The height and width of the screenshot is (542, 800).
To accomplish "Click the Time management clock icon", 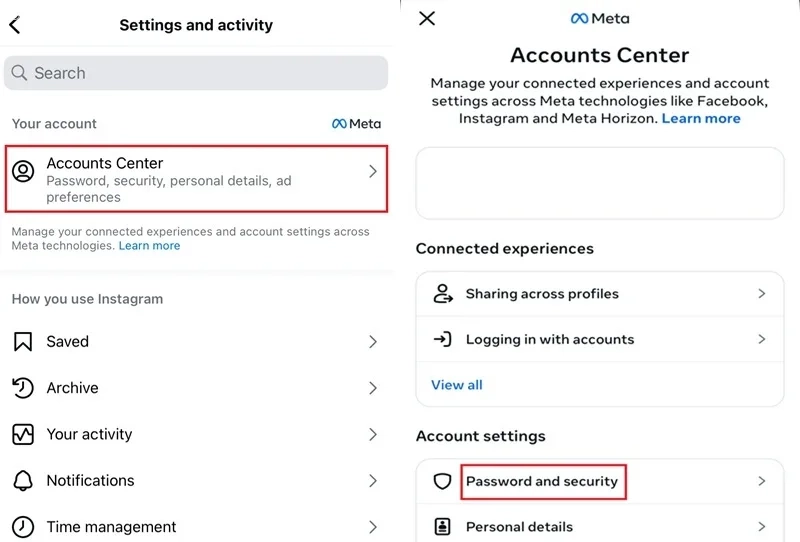I will (x=23, y=527).
